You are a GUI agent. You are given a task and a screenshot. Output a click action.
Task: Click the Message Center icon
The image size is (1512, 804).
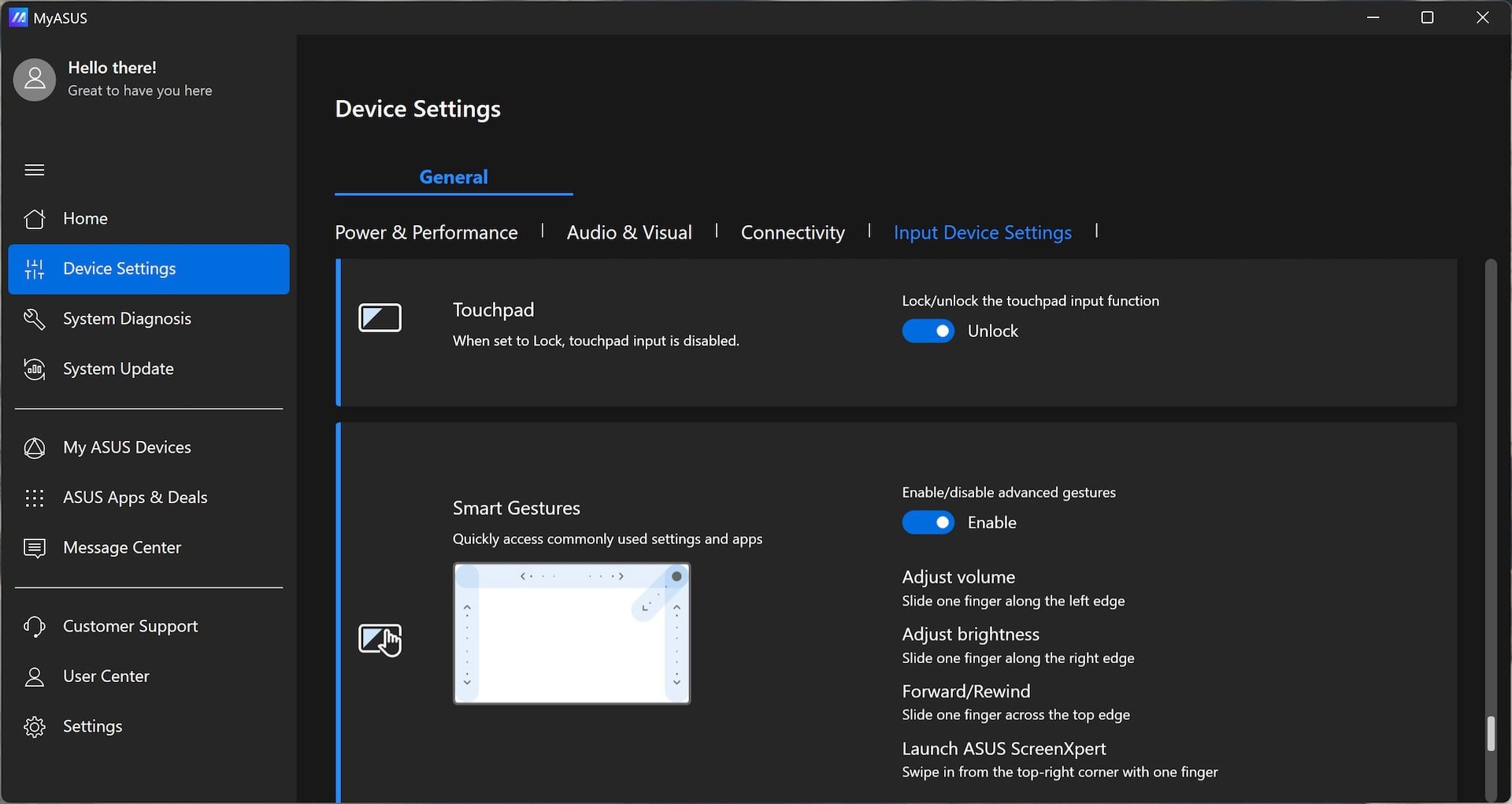[35, 547]
